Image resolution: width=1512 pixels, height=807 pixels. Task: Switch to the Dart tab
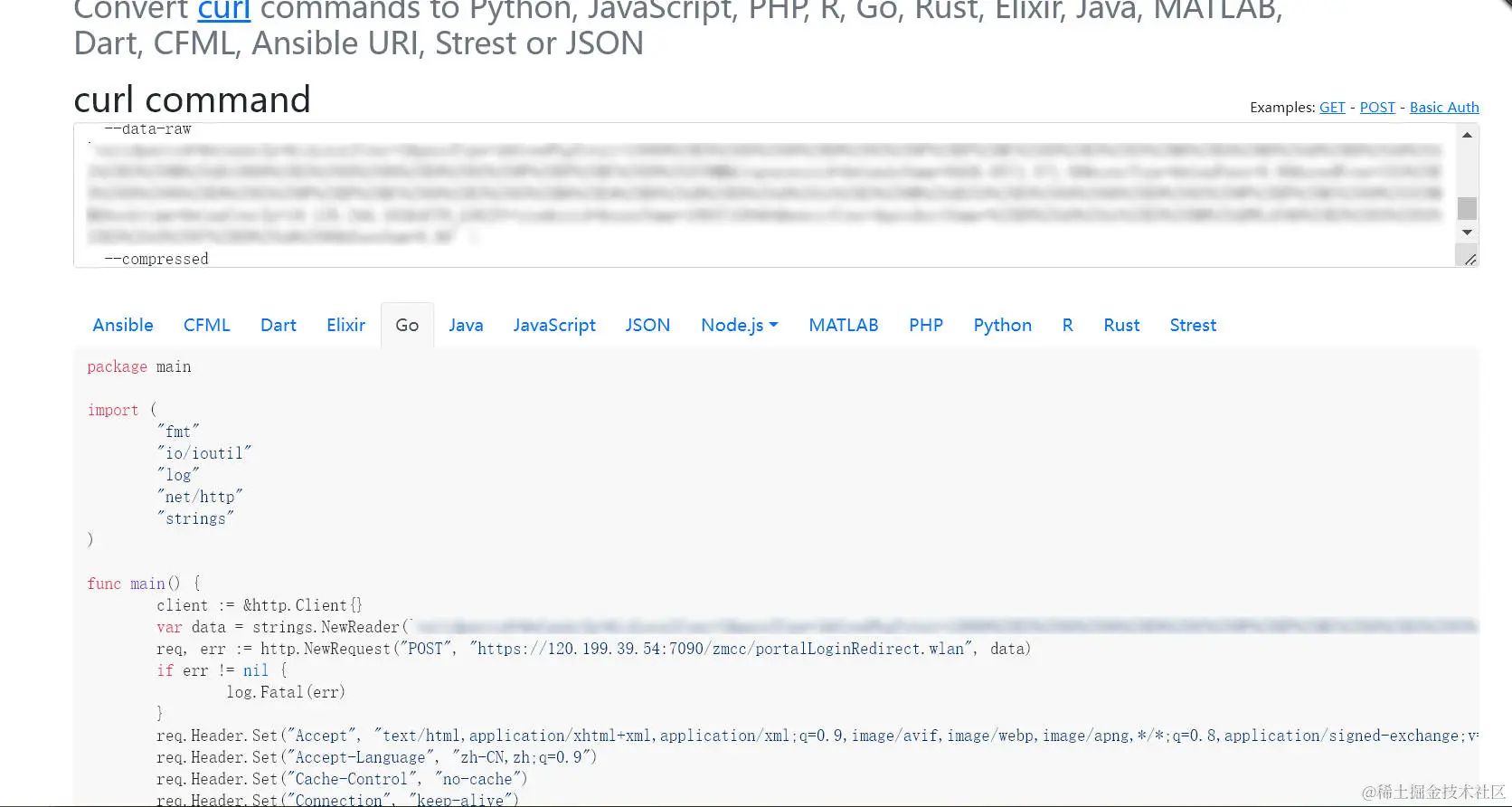(x=279, y=325)
